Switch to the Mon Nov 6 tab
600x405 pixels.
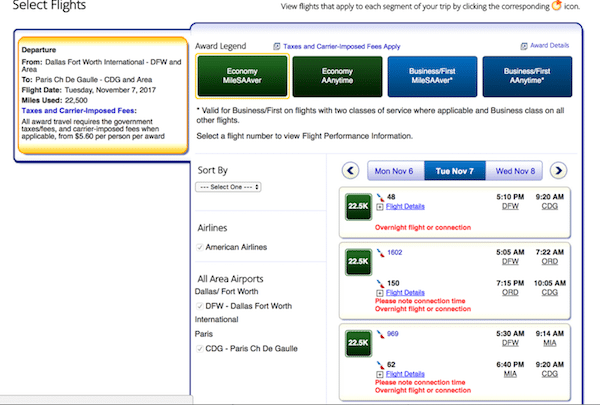pyautogui.click(x=394, y=171)
